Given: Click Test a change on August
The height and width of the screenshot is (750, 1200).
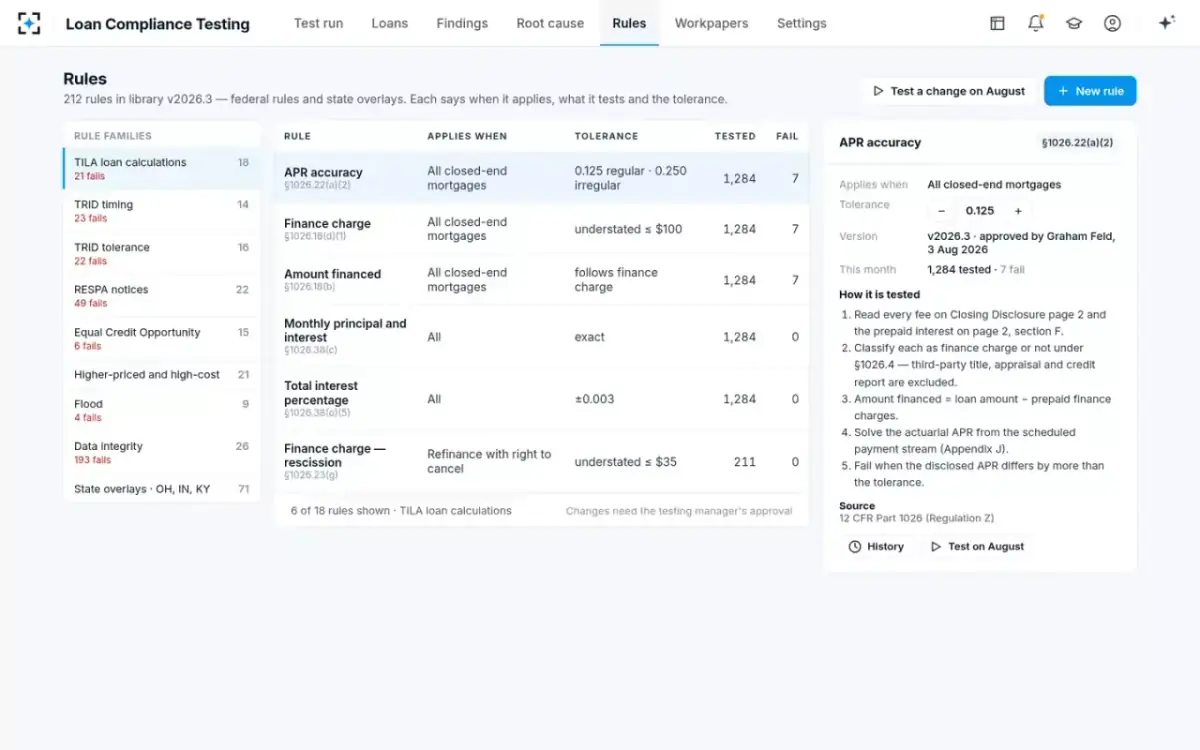Looking at the screenshot, I should tap(948, 91).
